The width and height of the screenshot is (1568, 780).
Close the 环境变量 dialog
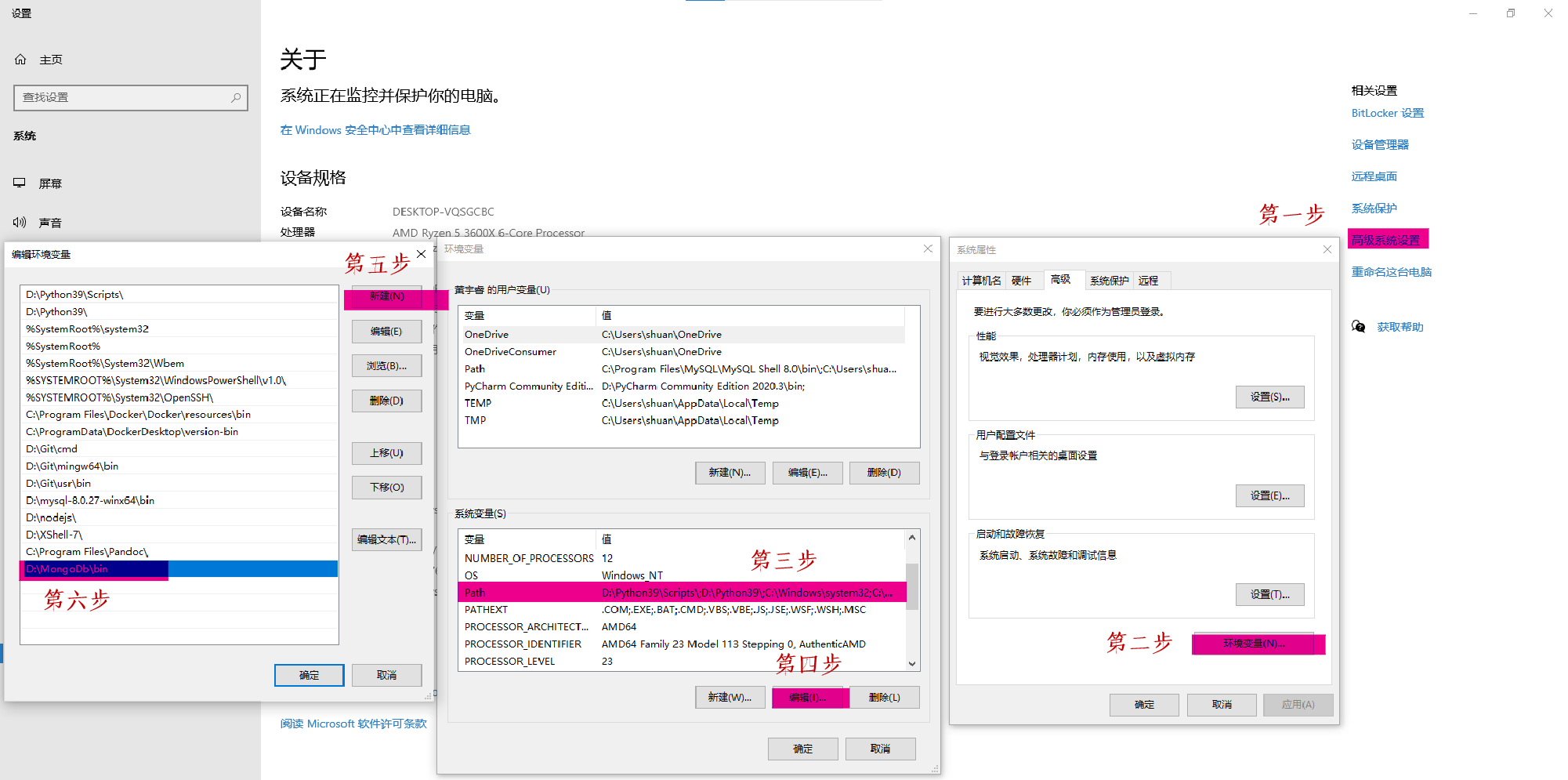pyautogui.click(x=928, y=249)
